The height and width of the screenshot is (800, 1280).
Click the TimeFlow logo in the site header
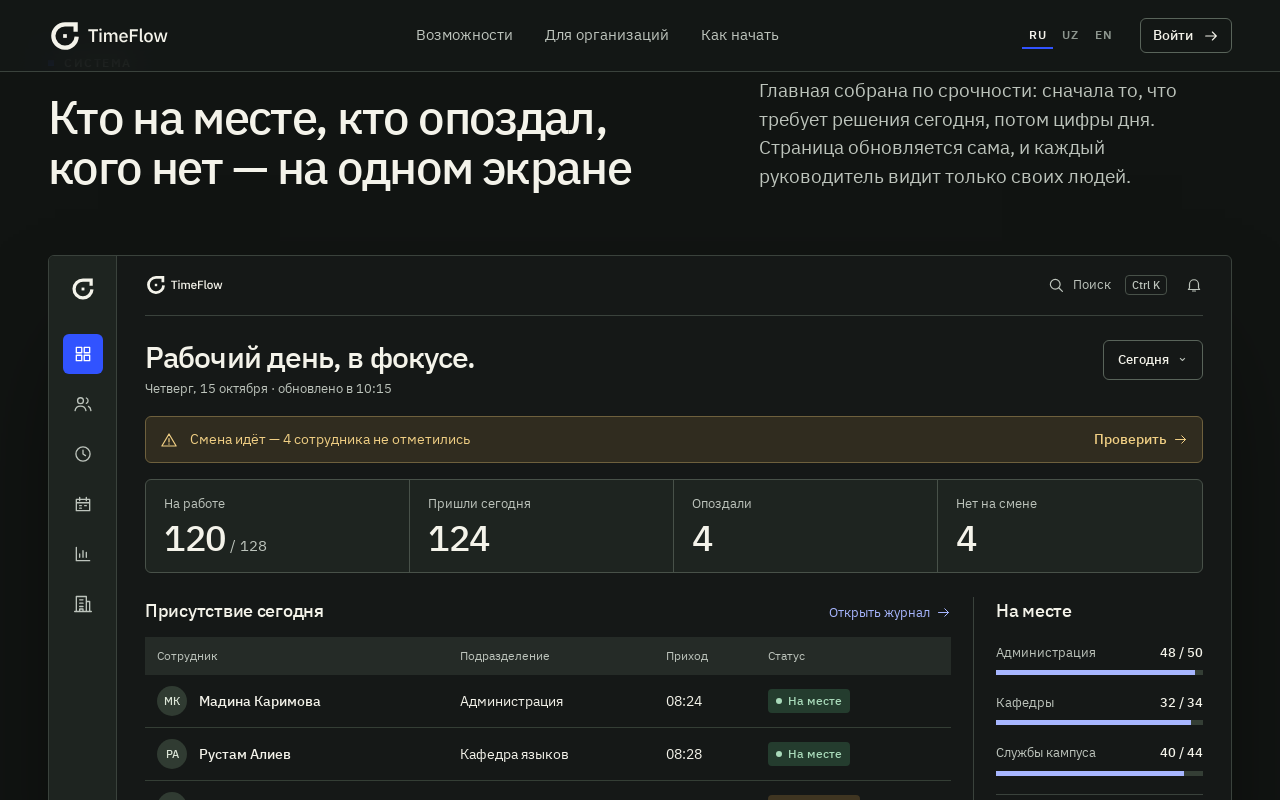coord(109,36)
